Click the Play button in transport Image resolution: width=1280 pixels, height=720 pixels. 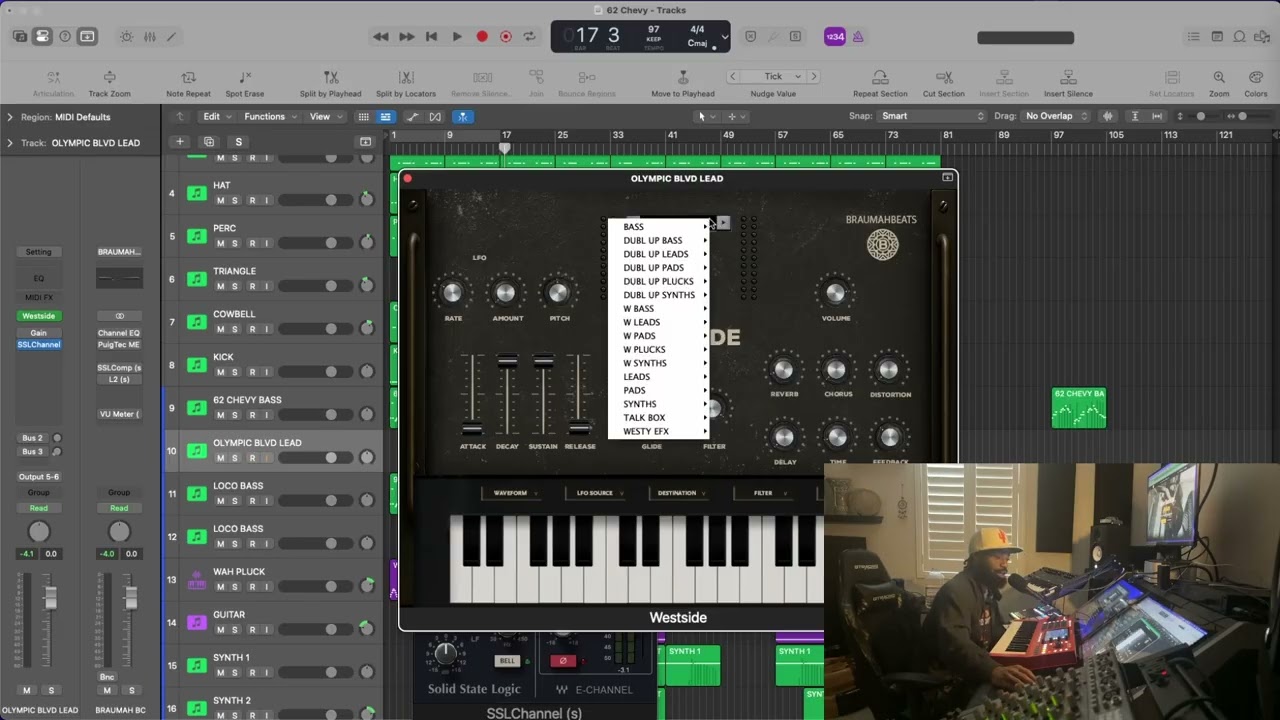coord(457,37)
